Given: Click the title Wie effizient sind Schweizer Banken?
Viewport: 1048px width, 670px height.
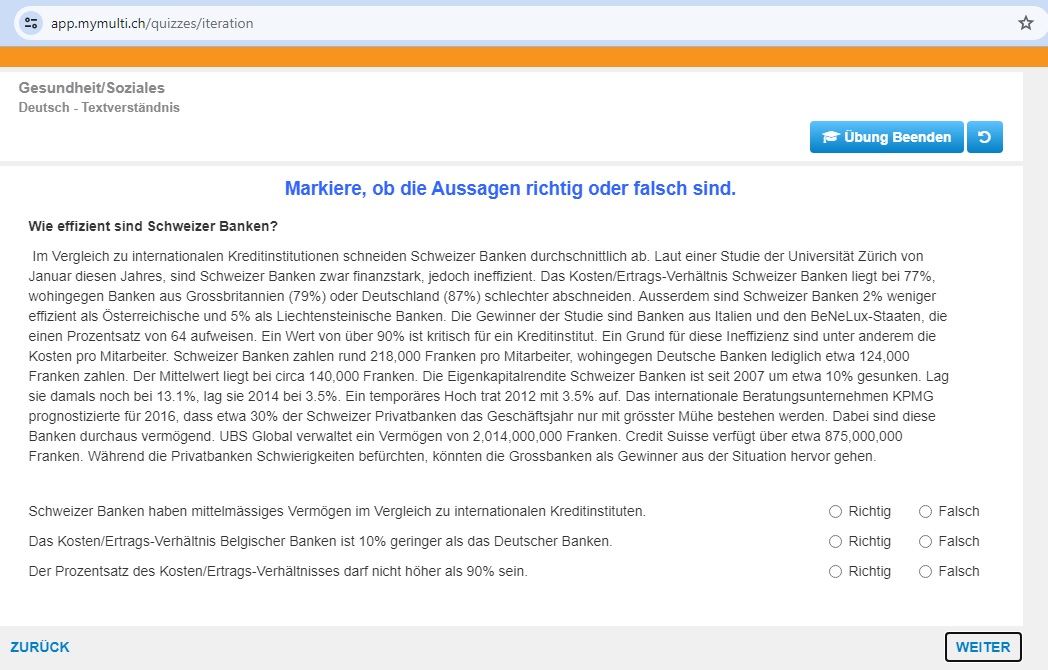Looking at the screenshot, I should click(153, 227).
